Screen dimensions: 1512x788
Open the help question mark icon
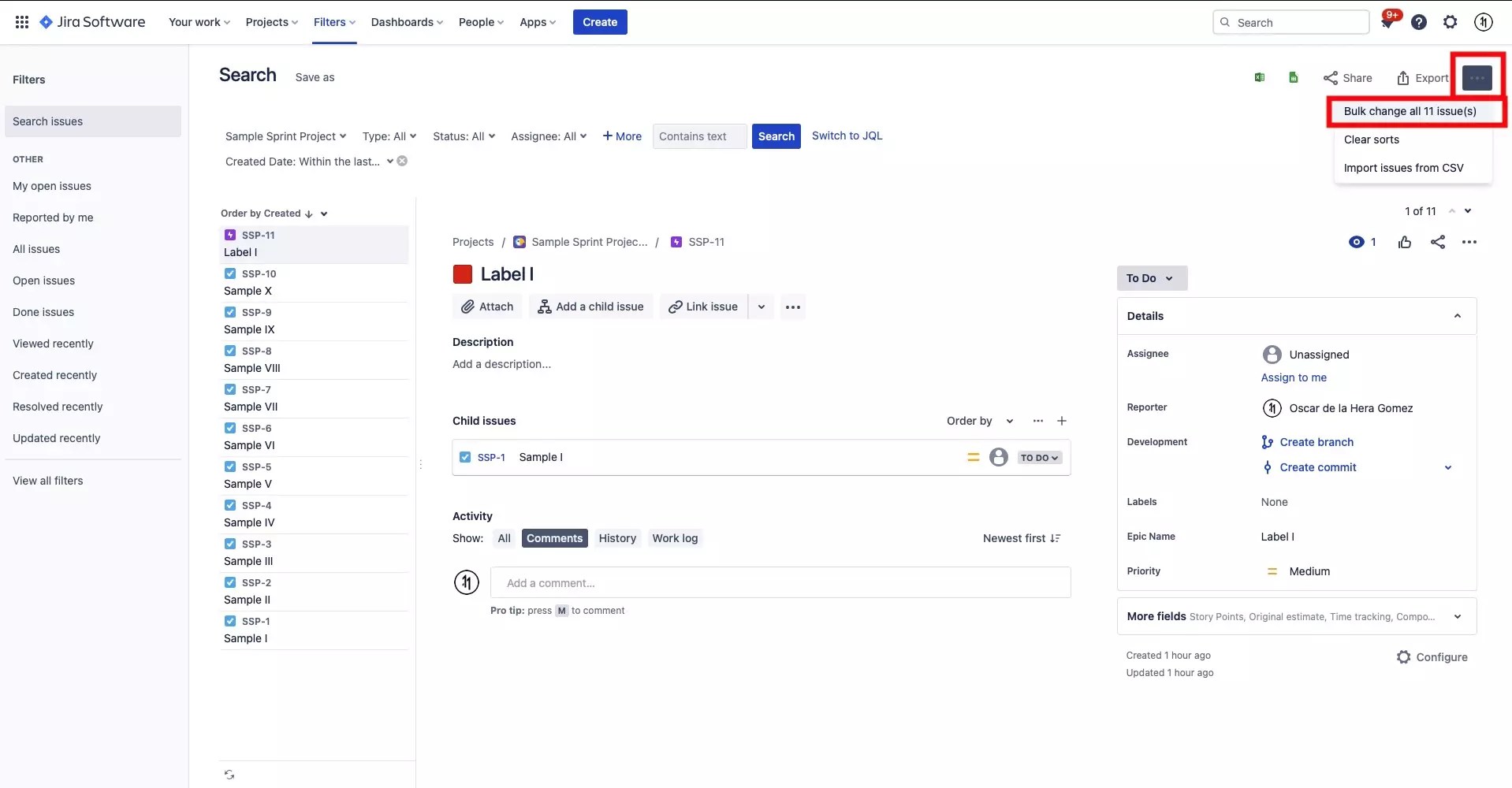click(1420, 21)
